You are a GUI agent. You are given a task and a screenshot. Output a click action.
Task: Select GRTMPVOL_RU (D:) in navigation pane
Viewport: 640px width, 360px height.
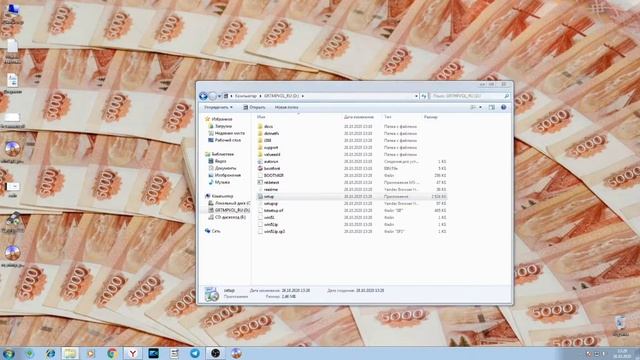point(232,210)
